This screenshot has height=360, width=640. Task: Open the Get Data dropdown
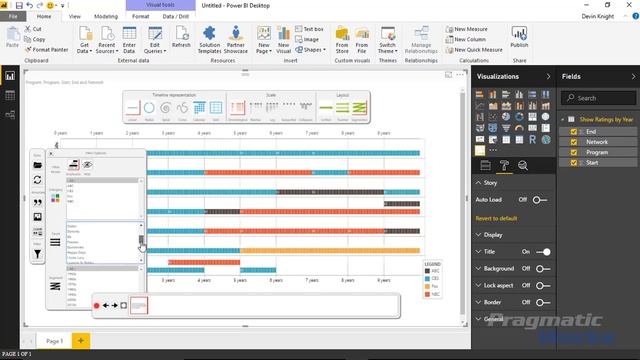(x=84, y=40)
